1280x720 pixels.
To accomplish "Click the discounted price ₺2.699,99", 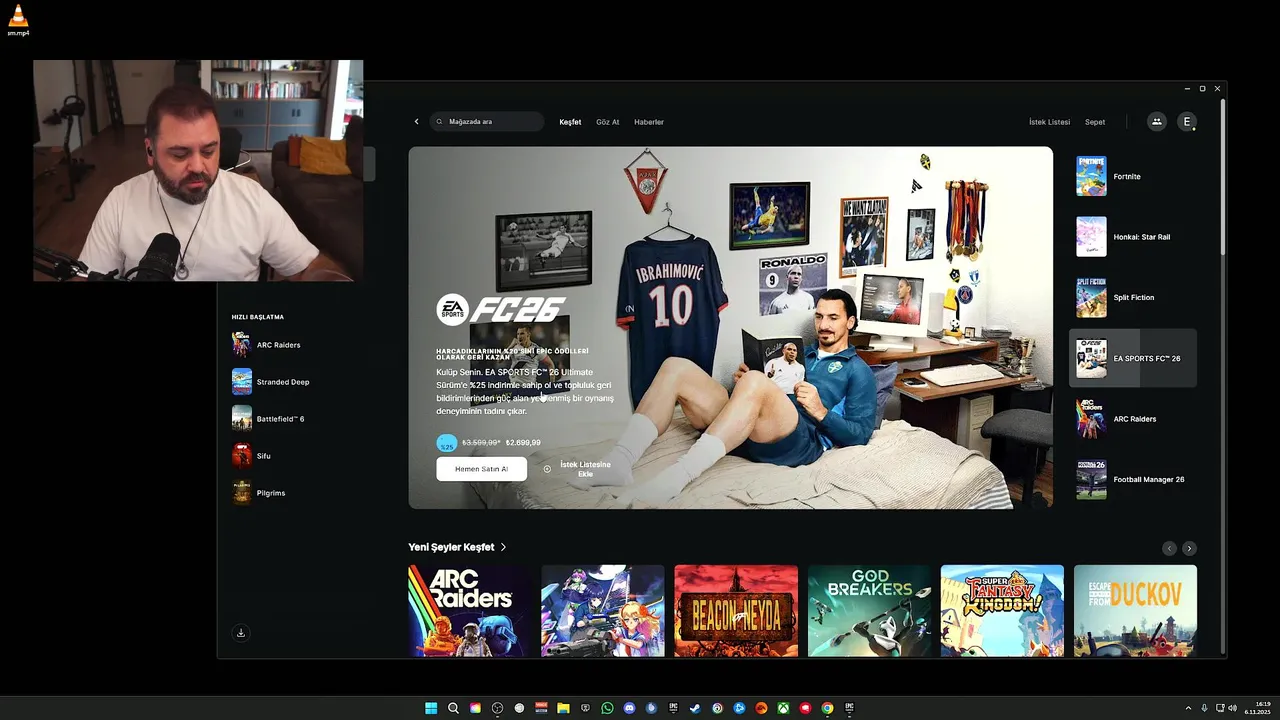I will tap(523, 442).
